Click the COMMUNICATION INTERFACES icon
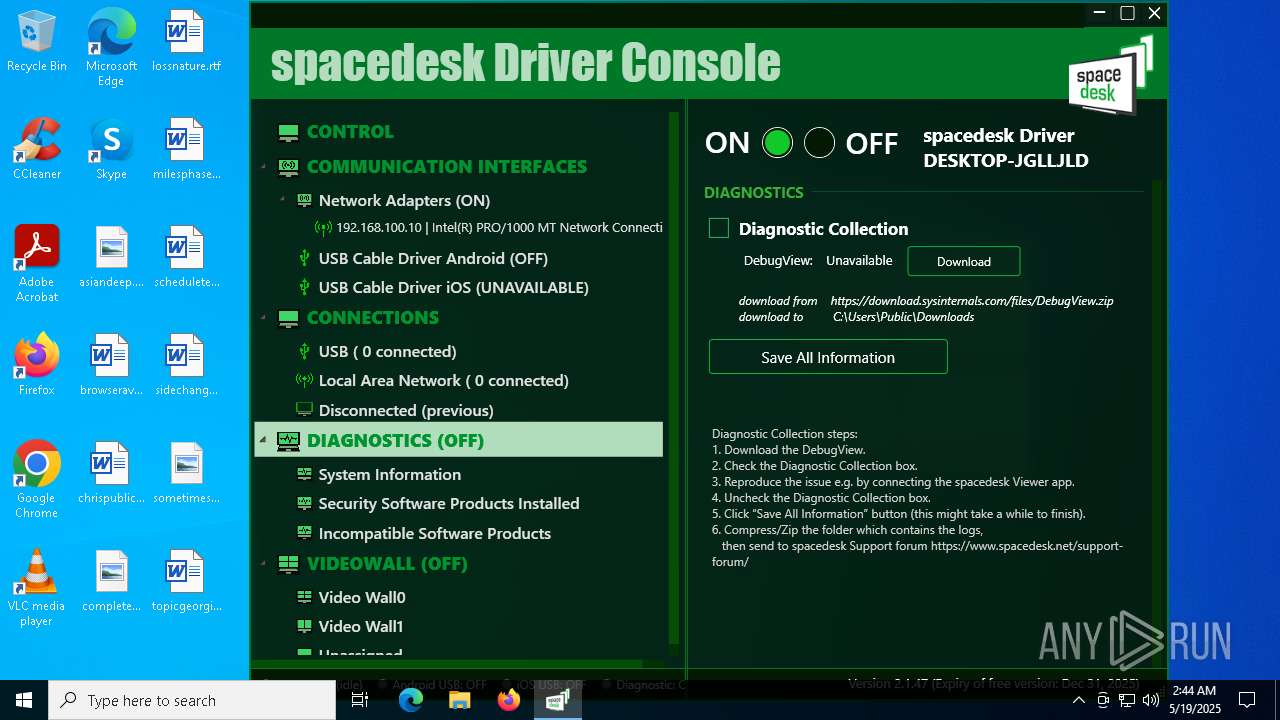Image resolution: width=1280 pixels, height=720 pixels. [x=289, y=167]
